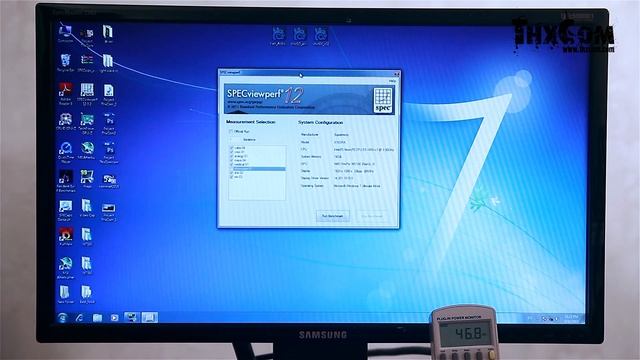Viewport: 640px width, 360px height.
Task: Uncheck the sw-03 viewset
Action: click(231, 177)
